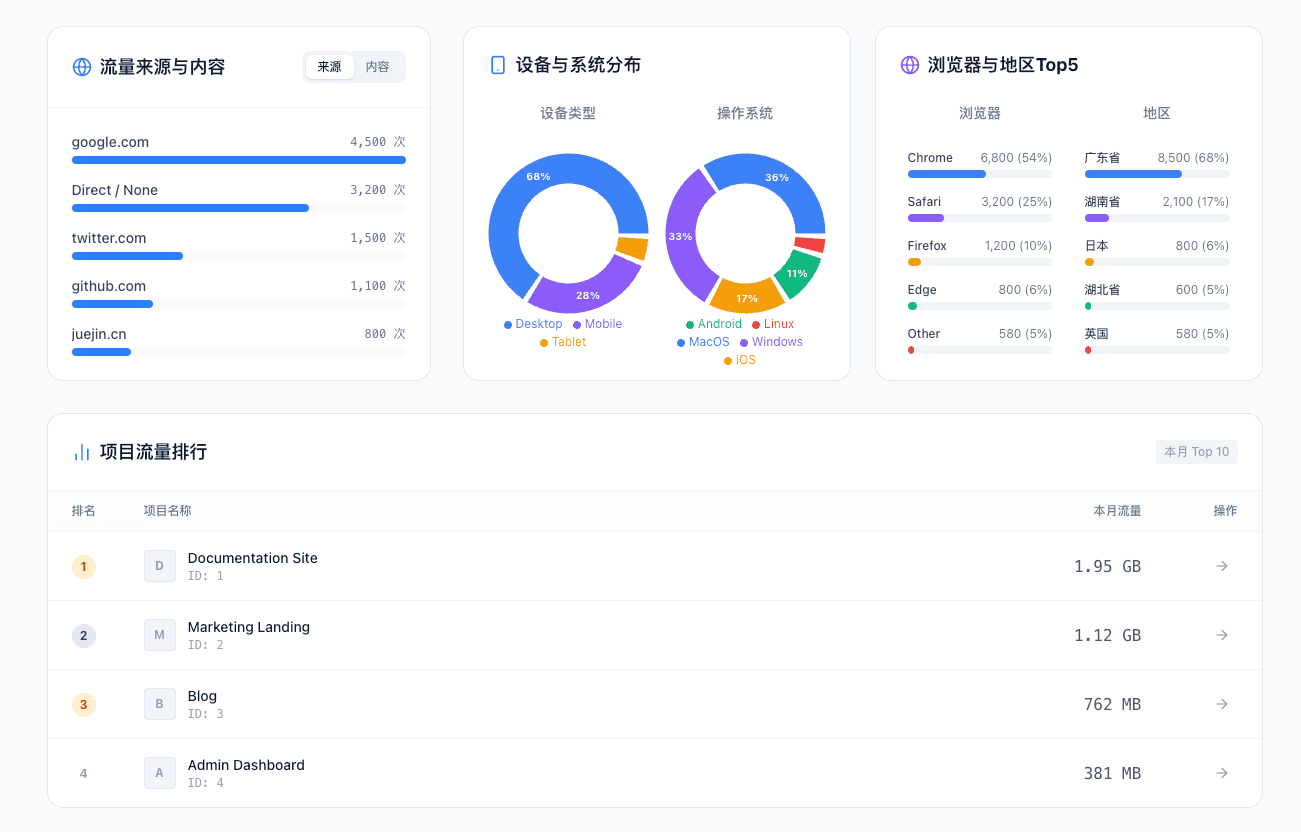The width and height of the screenshot is (1301, 832).
Task: Click the D avatar for Documentation Site
Action: pyautogui.click(x=160, y=565)
